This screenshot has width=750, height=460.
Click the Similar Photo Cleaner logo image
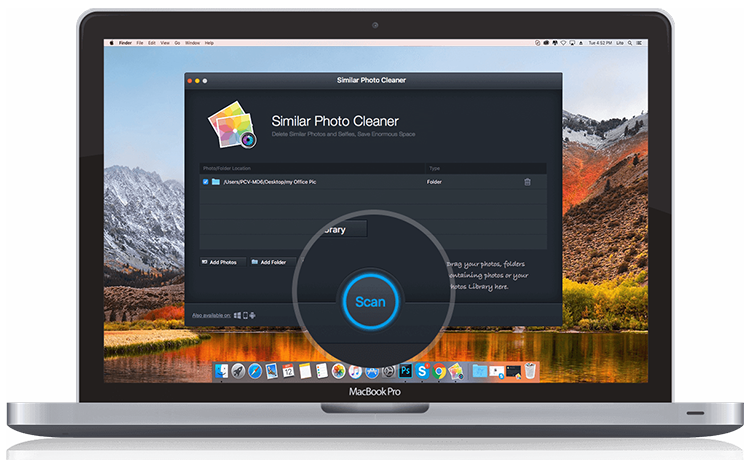[x=232, y=124]
